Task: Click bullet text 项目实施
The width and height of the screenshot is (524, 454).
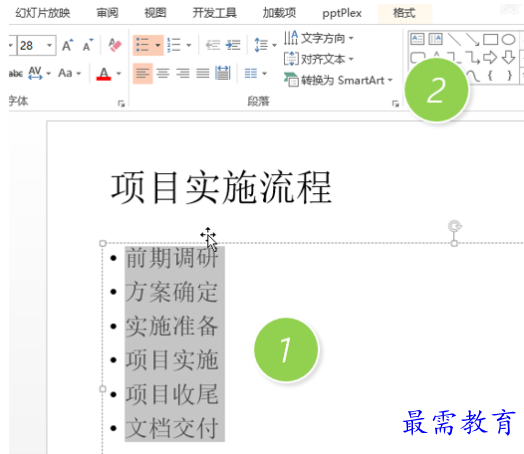Action: (172, 360)
